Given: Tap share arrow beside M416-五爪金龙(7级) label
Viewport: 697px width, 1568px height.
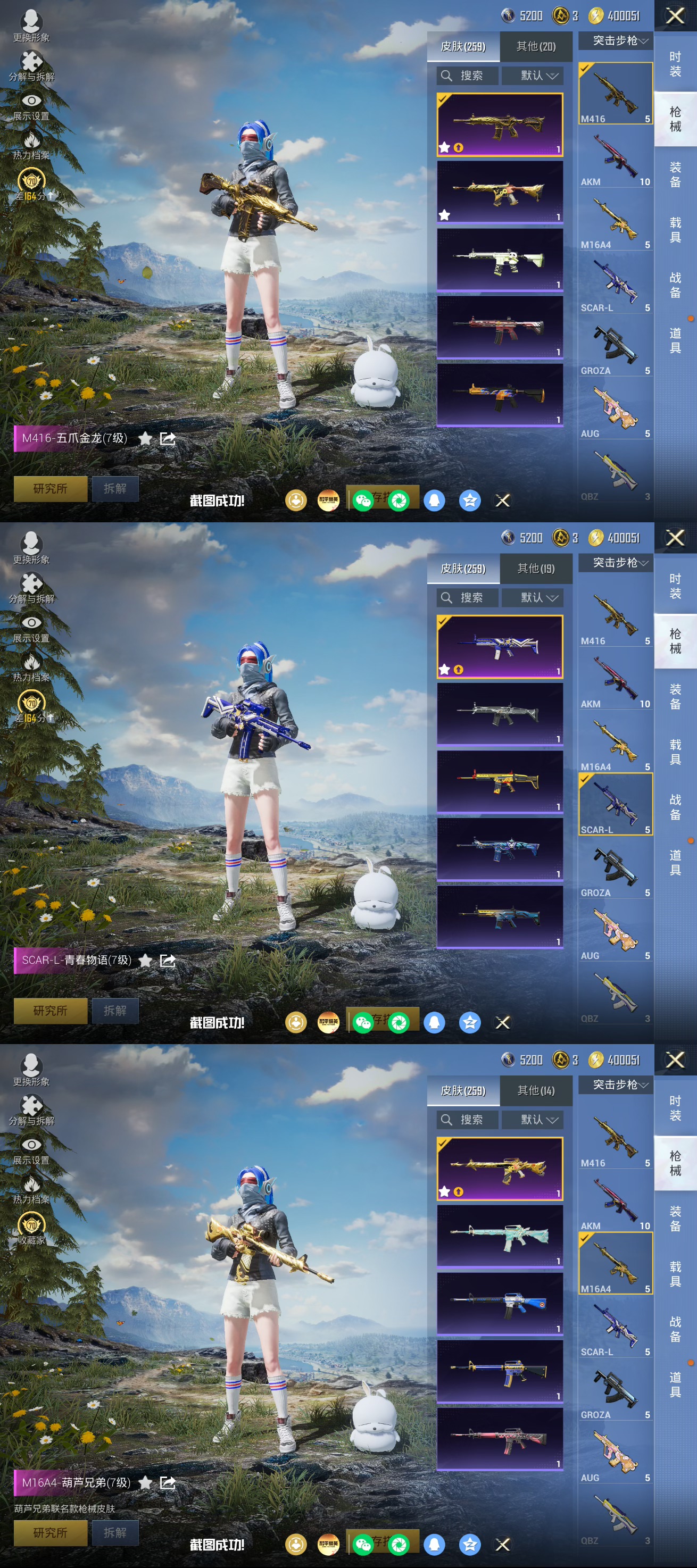Looking at the screenshot, I should (168, 438).
